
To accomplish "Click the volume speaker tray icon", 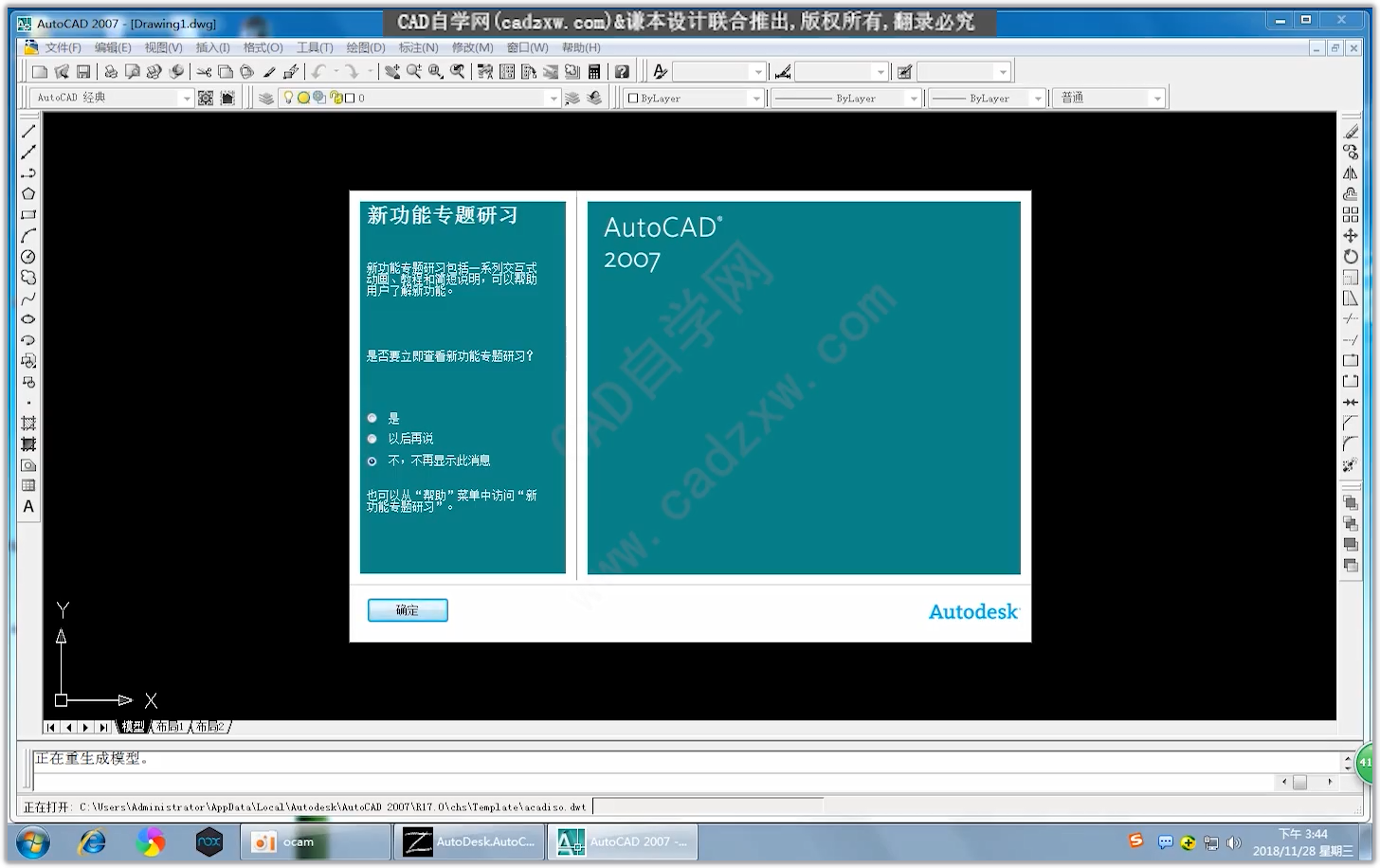I will point(1233,842).
